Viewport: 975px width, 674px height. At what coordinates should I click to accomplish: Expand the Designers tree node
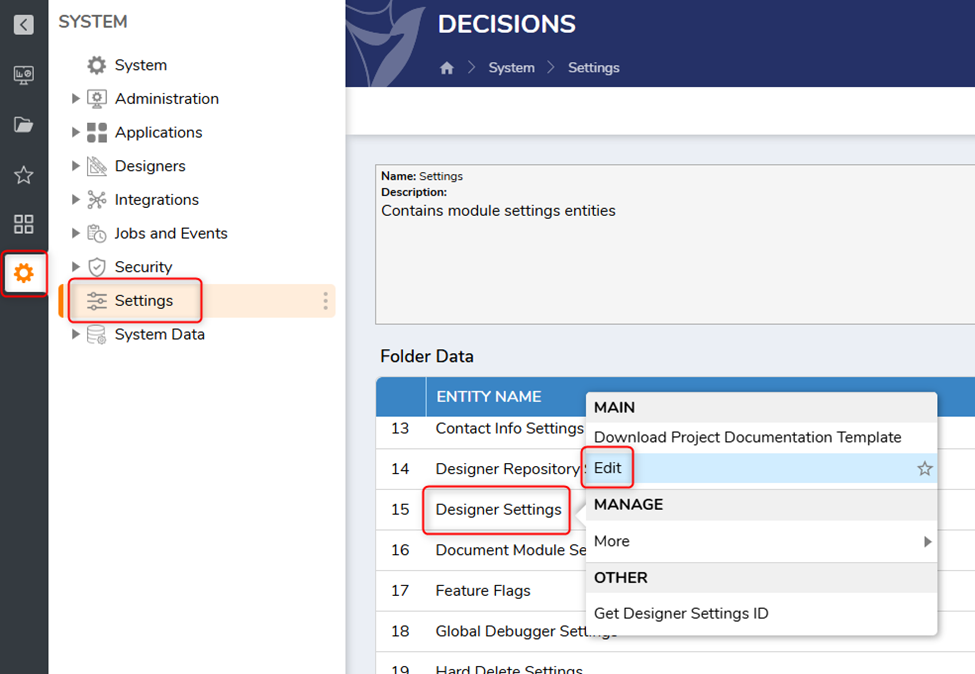[x=76, y=166]
